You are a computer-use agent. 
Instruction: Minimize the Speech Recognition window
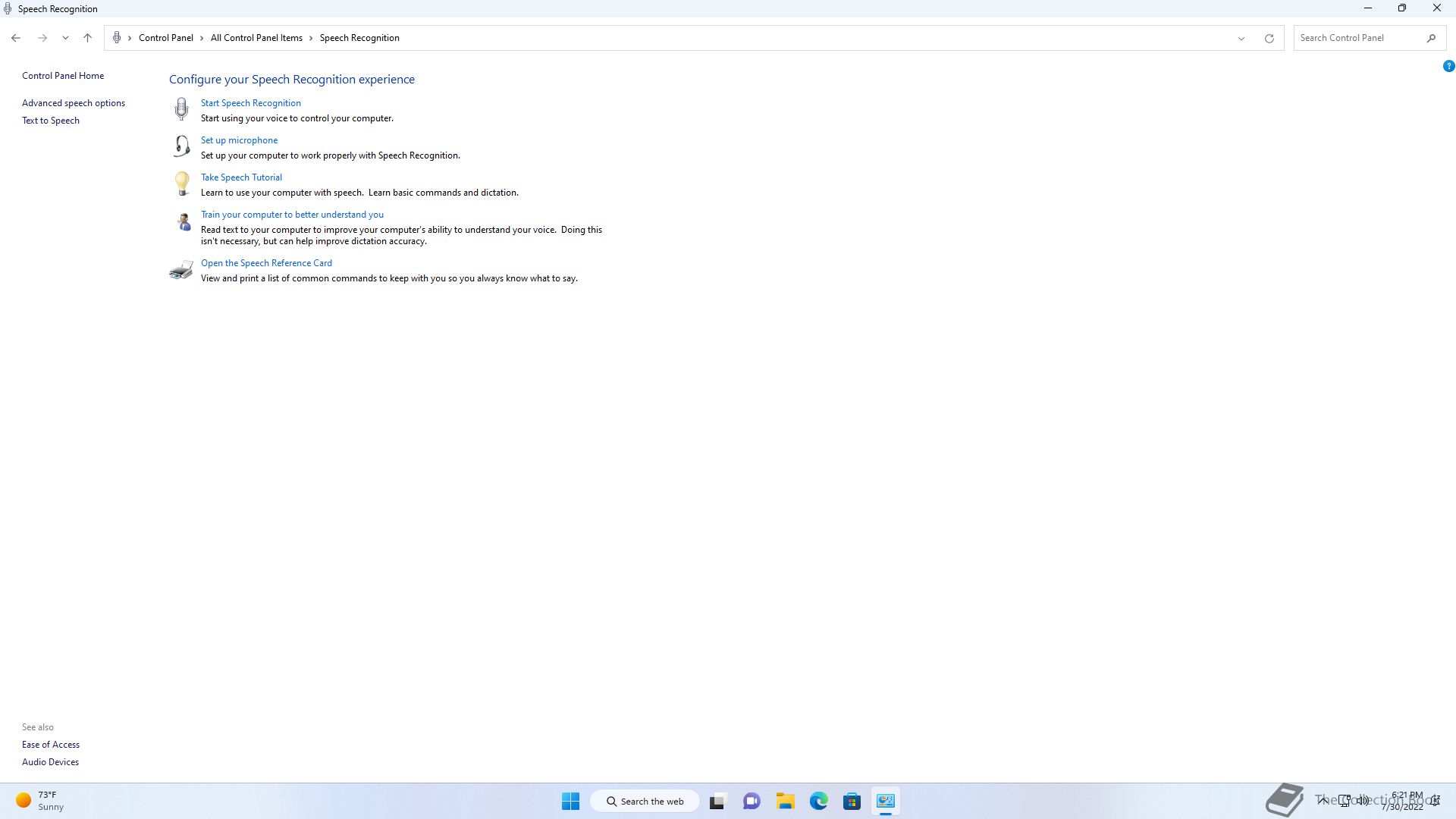click(x=1368, y=8)
